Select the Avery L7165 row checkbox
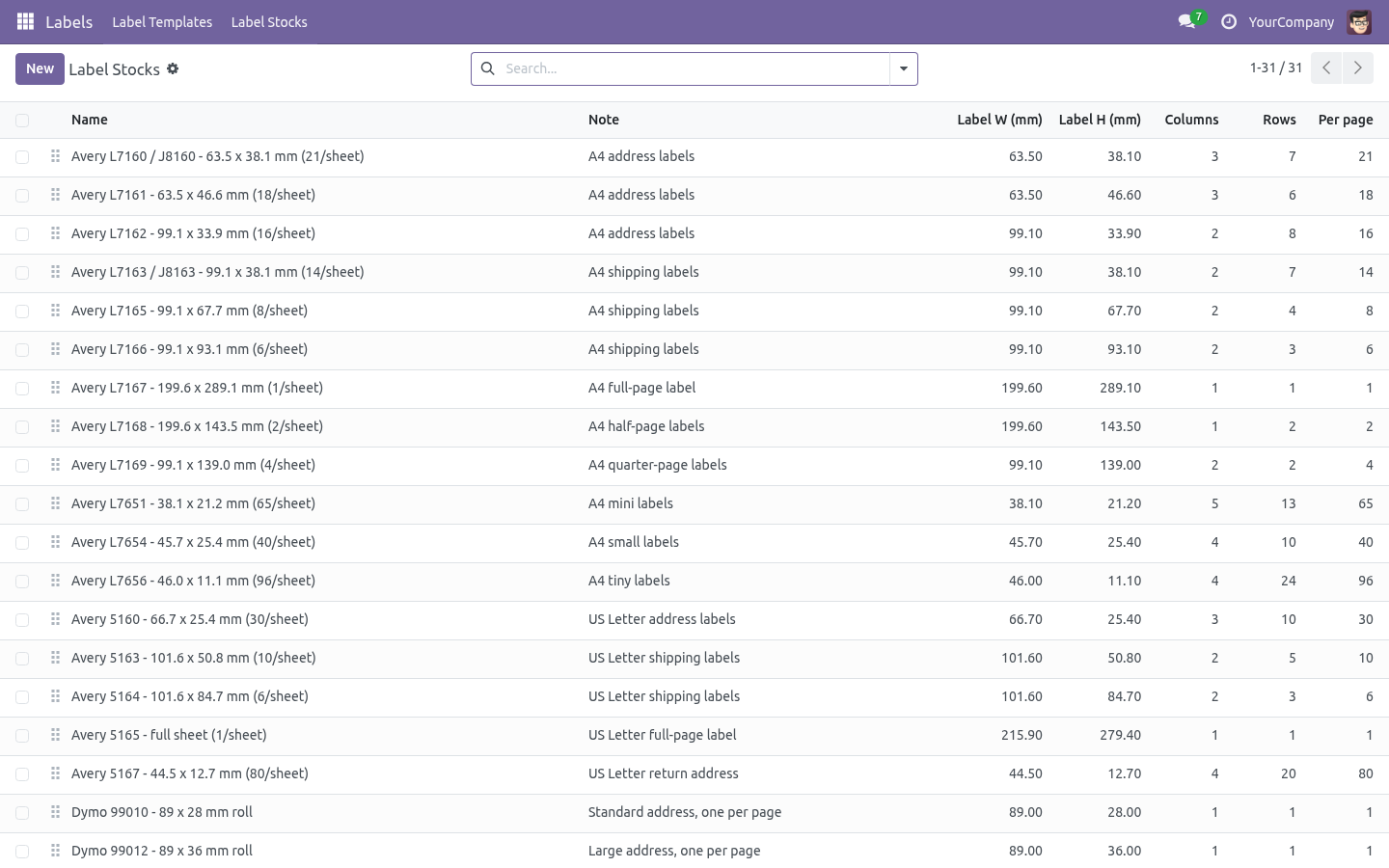The height and width of the screenshot is (868, 1389). 22,312
